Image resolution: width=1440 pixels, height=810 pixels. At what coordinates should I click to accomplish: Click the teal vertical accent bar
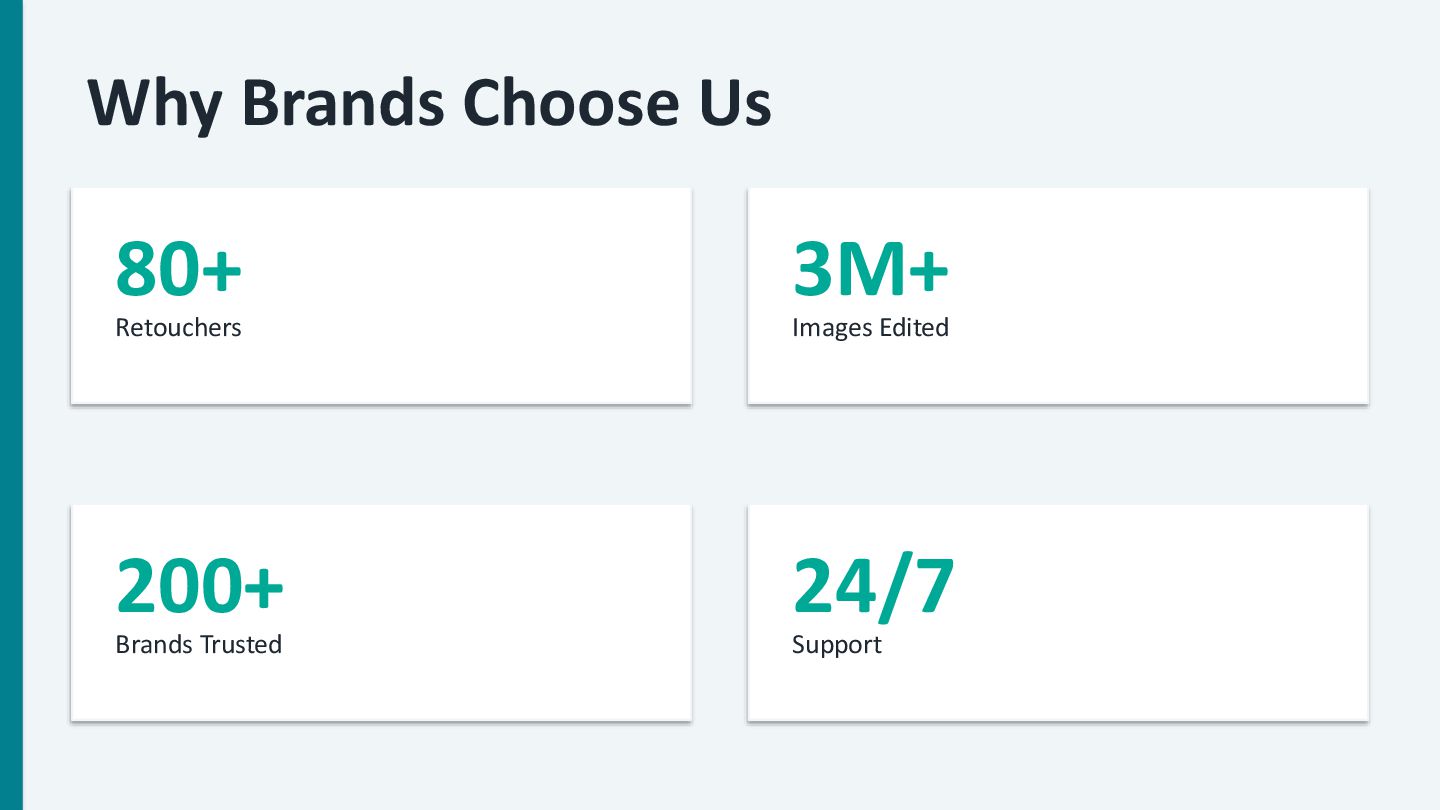pyautogui.click(x=11, y=405)
